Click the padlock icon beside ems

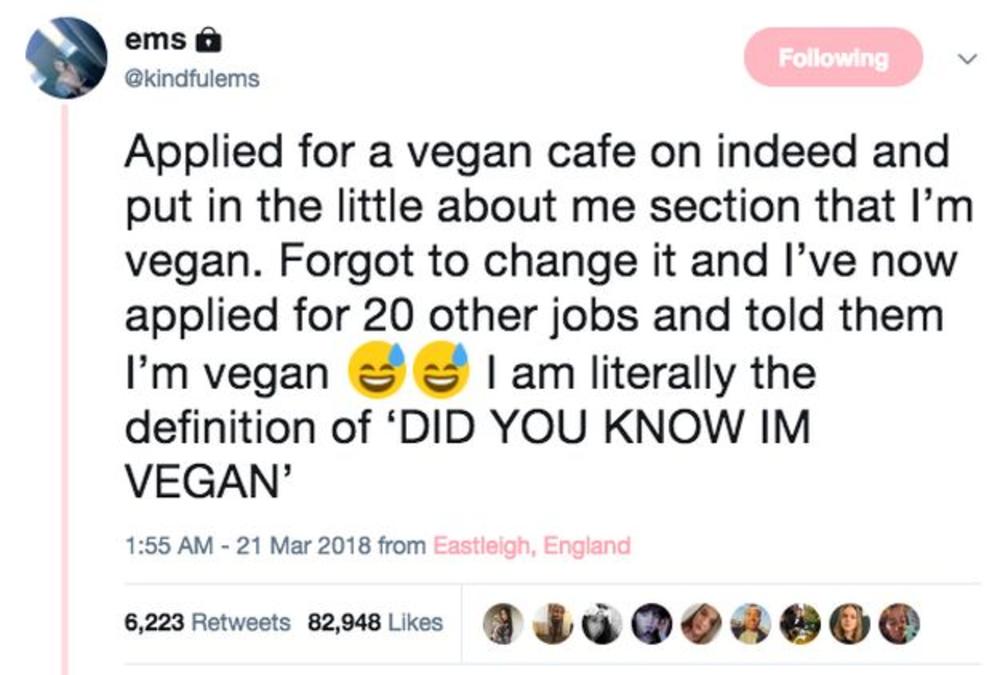207,40
